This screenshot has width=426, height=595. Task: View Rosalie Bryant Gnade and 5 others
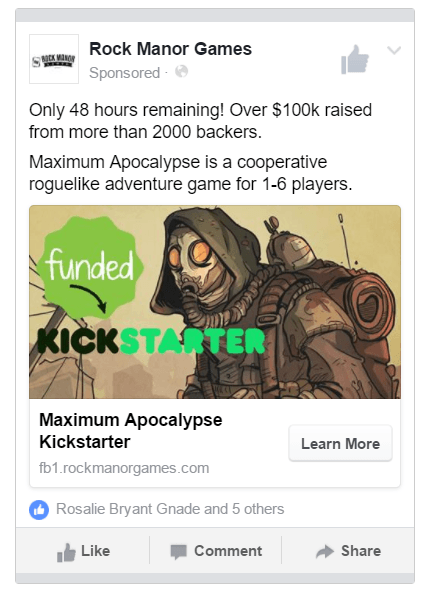(x=170, y=509)
